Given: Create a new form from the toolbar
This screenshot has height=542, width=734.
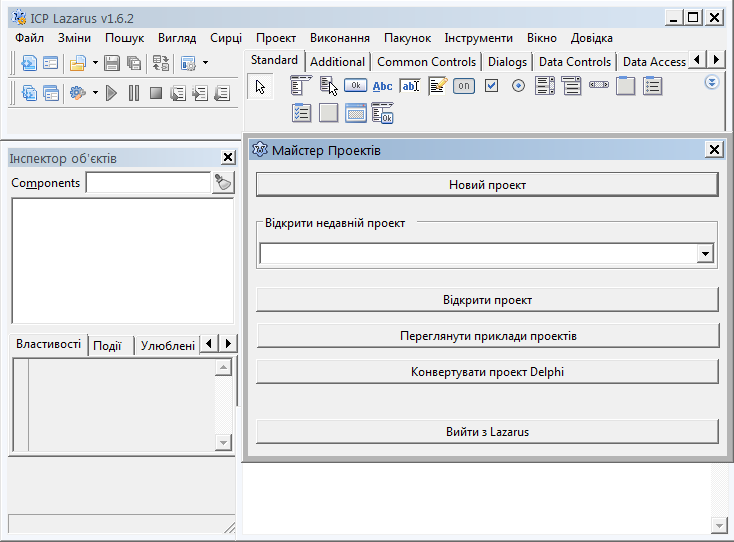Looking at the screenshot, I should [51, 63].
